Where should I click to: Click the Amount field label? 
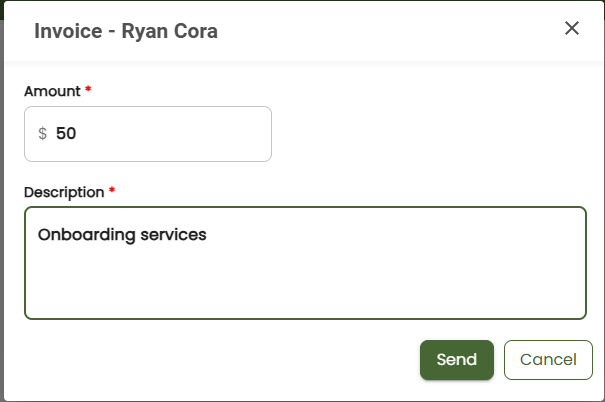tap(51, 90)
